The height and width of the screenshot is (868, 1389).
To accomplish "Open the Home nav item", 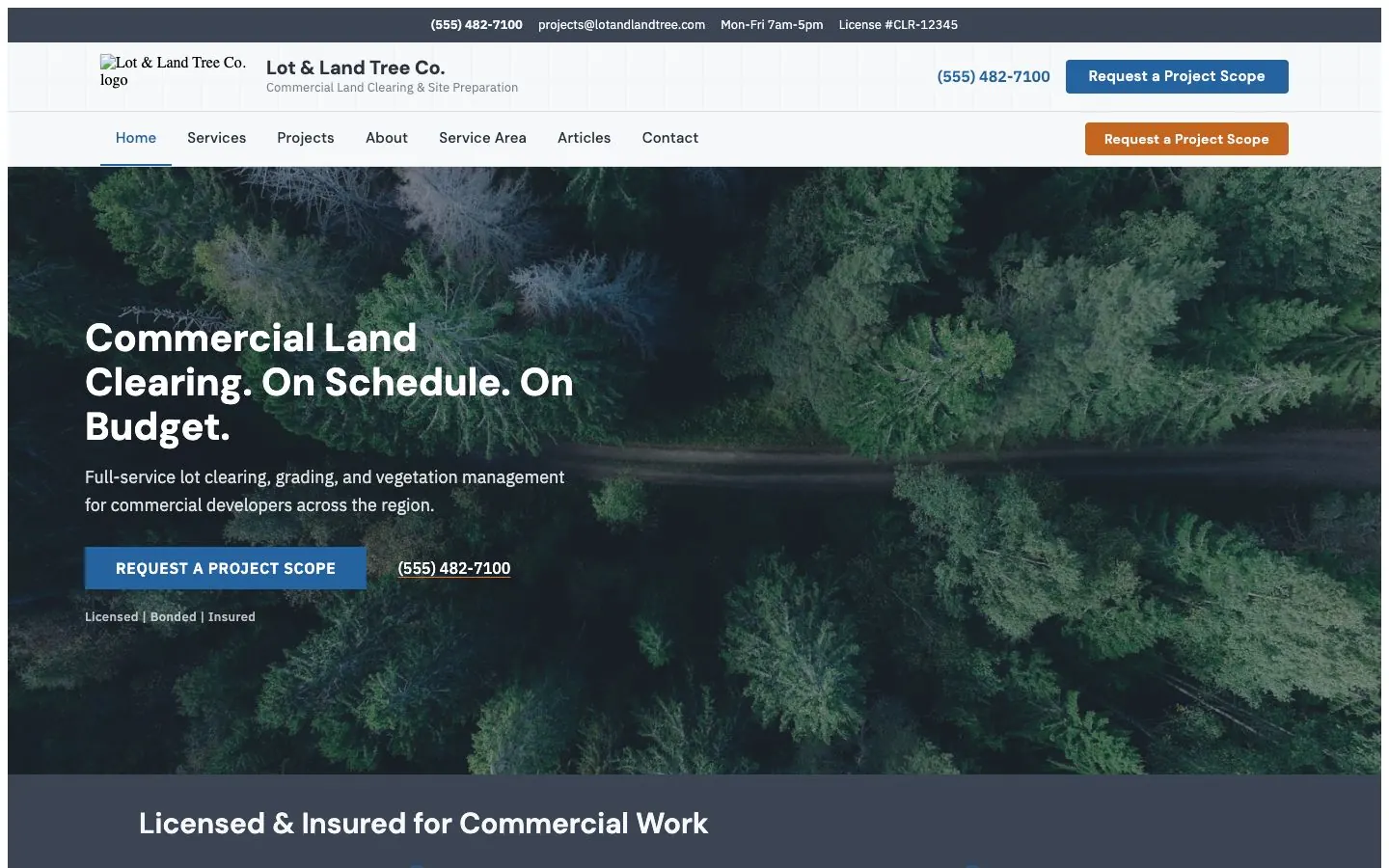I will (x=136, y=138).
